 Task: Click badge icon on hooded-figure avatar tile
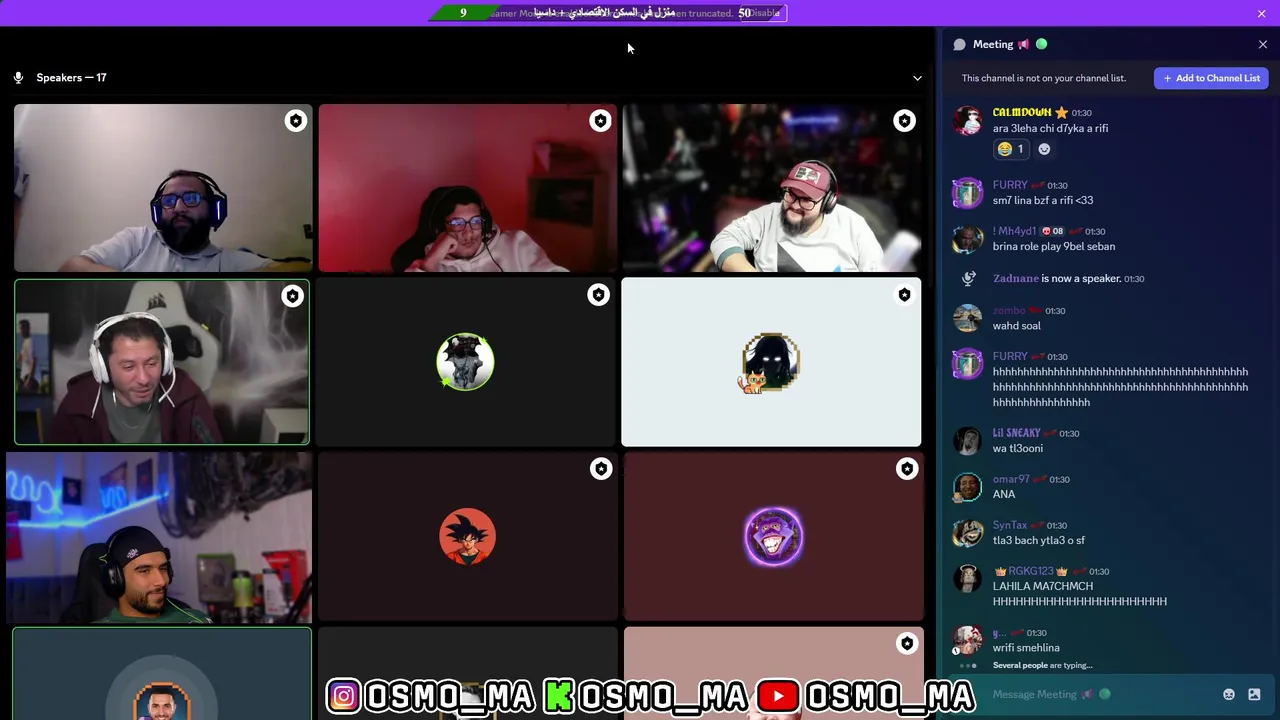point(904,295)
